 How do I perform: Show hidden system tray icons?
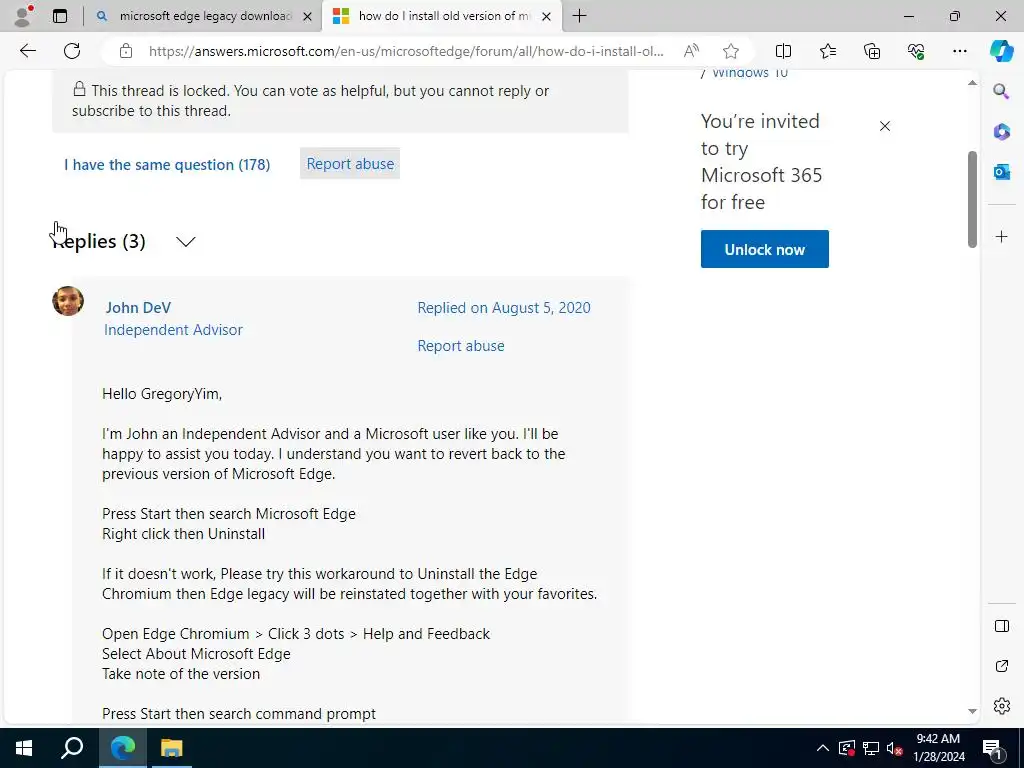[x=823, y=748]
